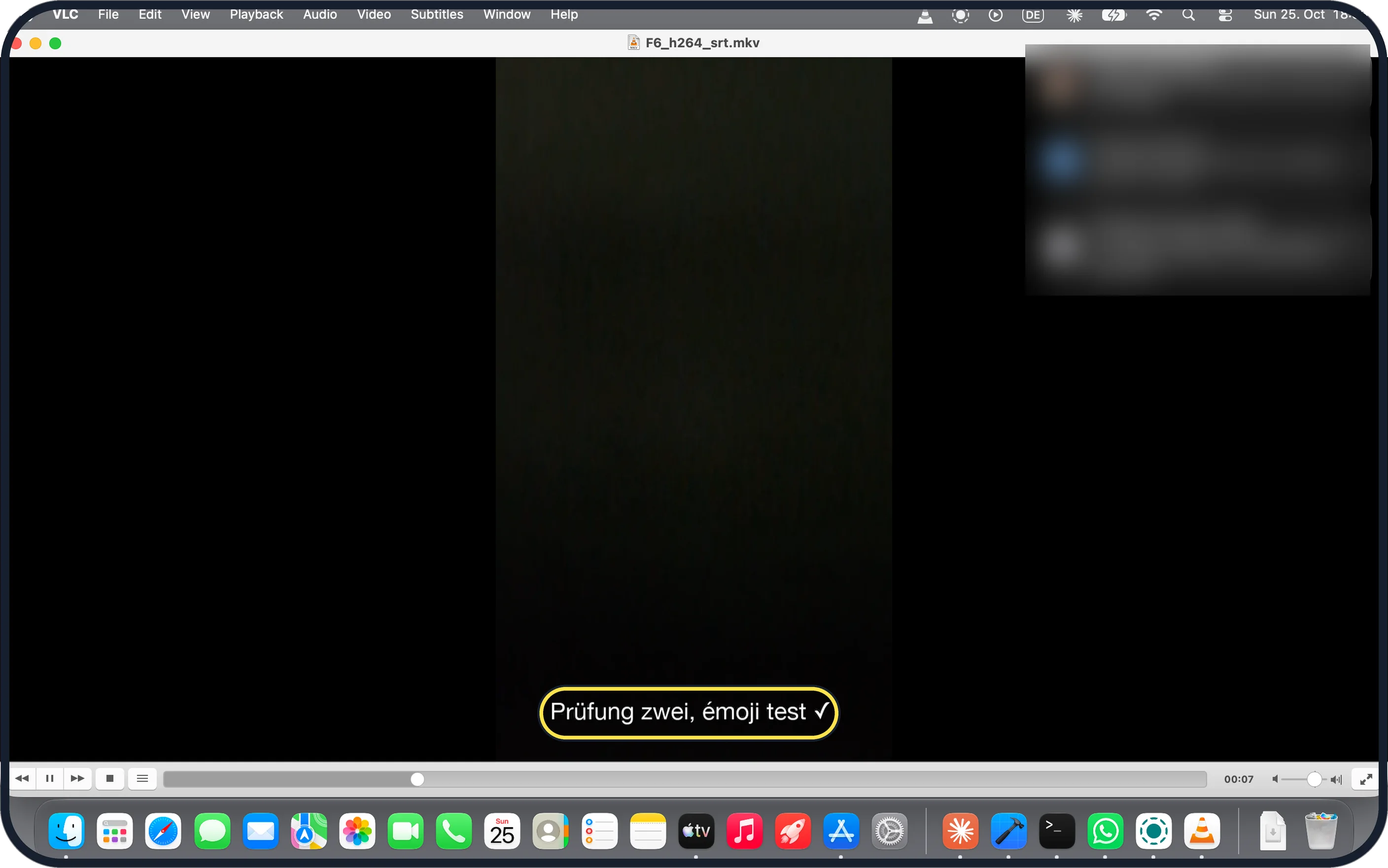Open Terminal from the Dock
The image size is (1388, 868).
tap(1057, 831)
